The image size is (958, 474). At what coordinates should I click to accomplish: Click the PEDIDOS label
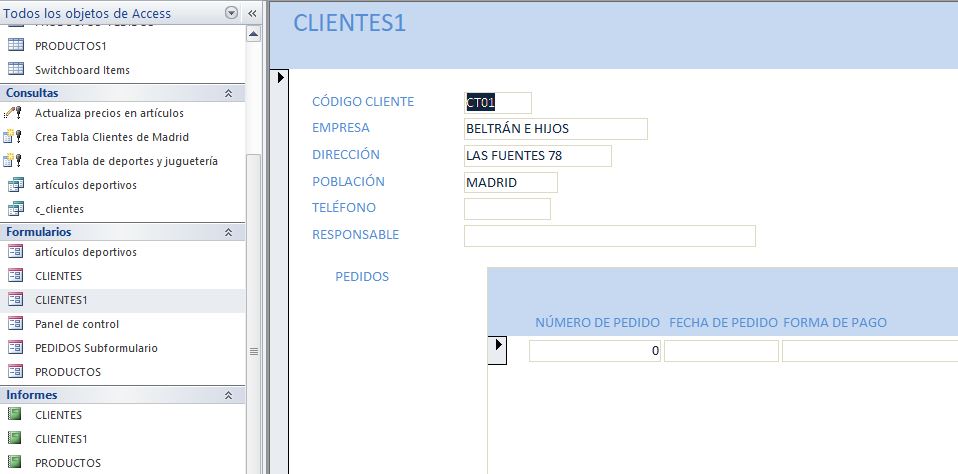coord(362,277)
